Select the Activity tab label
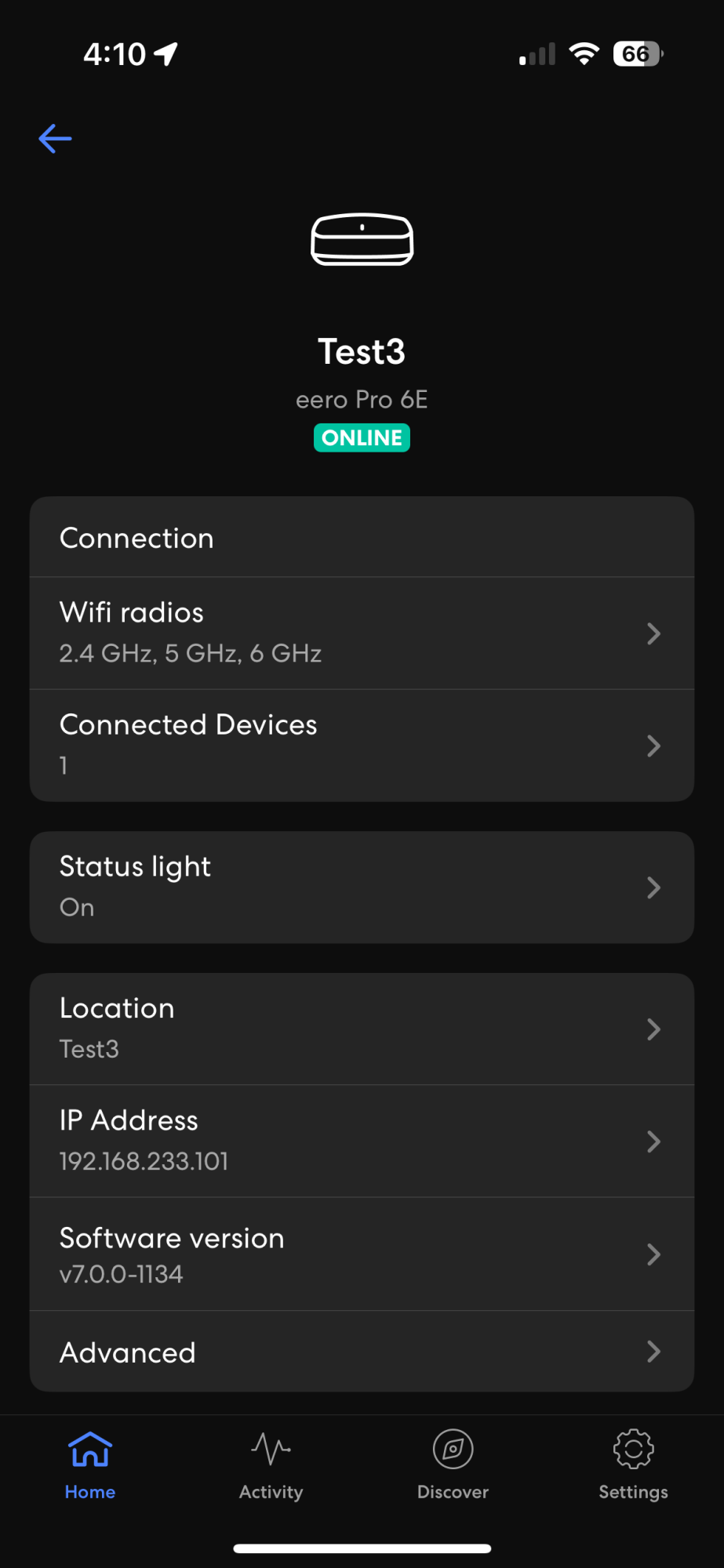The width and height of the screenshot is (724, 1568). tap(271, 1492)
